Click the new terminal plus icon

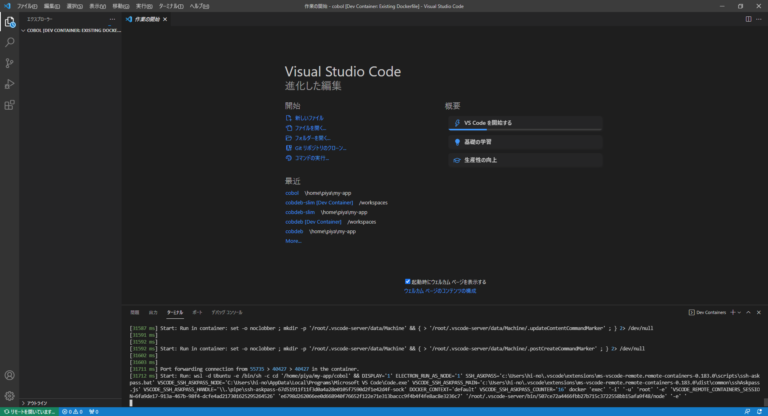pos(733,312)
